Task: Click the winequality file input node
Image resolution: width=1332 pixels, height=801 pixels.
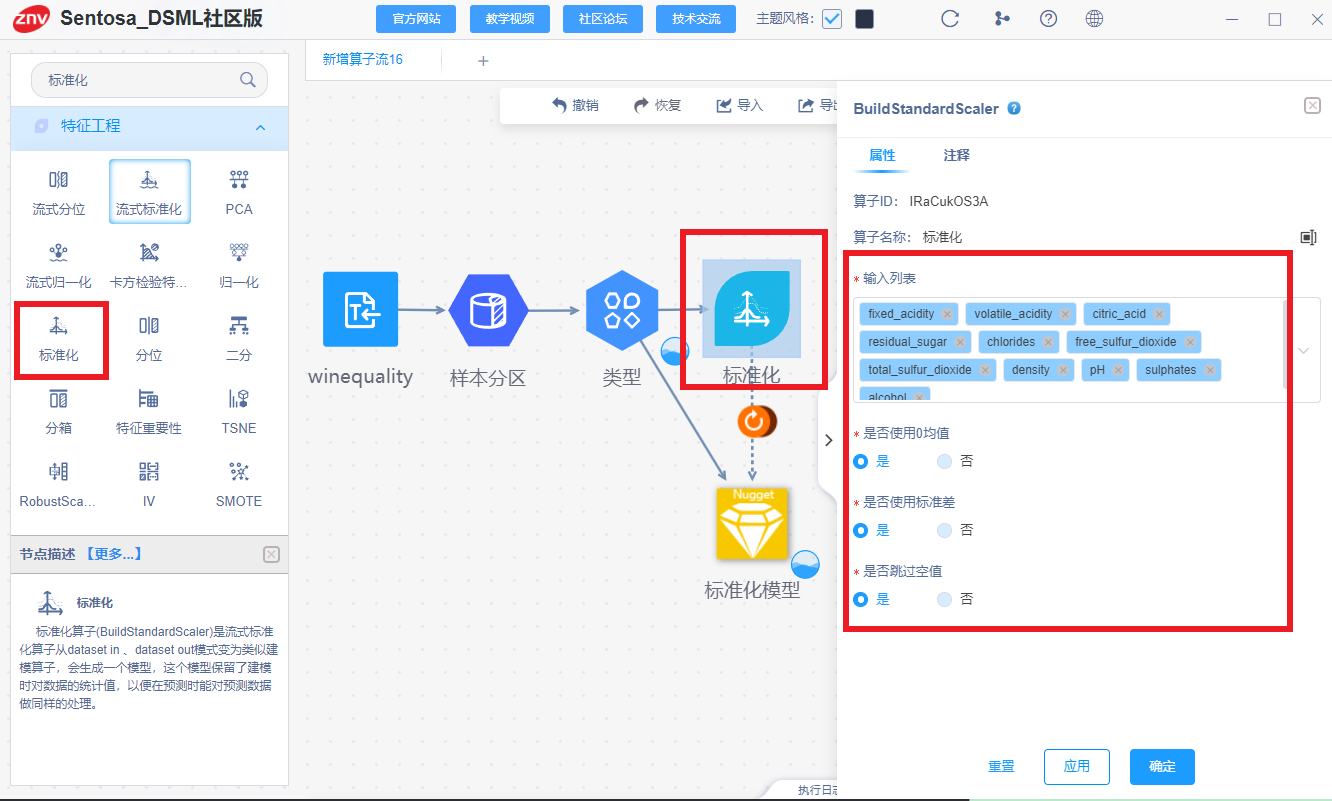Action: pos(360,309)
